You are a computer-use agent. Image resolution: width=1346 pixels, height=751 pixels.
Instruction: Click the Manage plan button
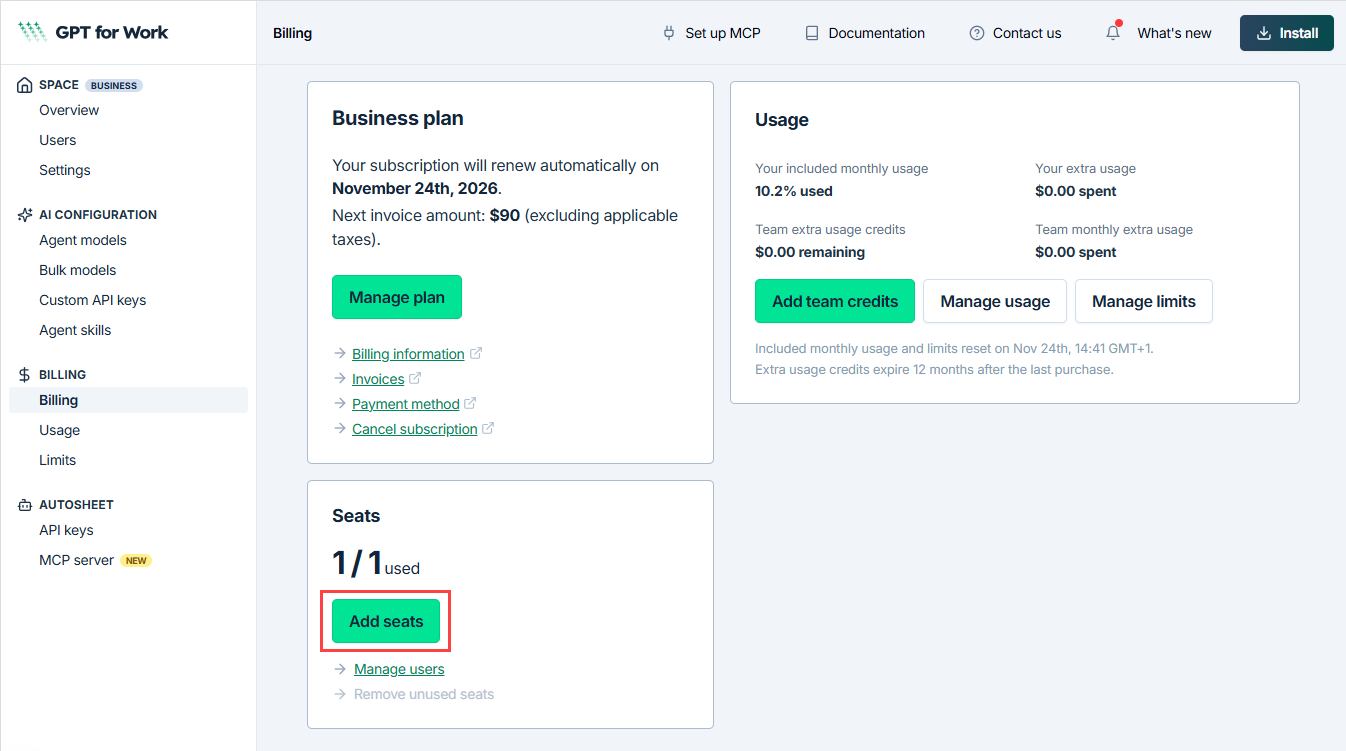397,297
